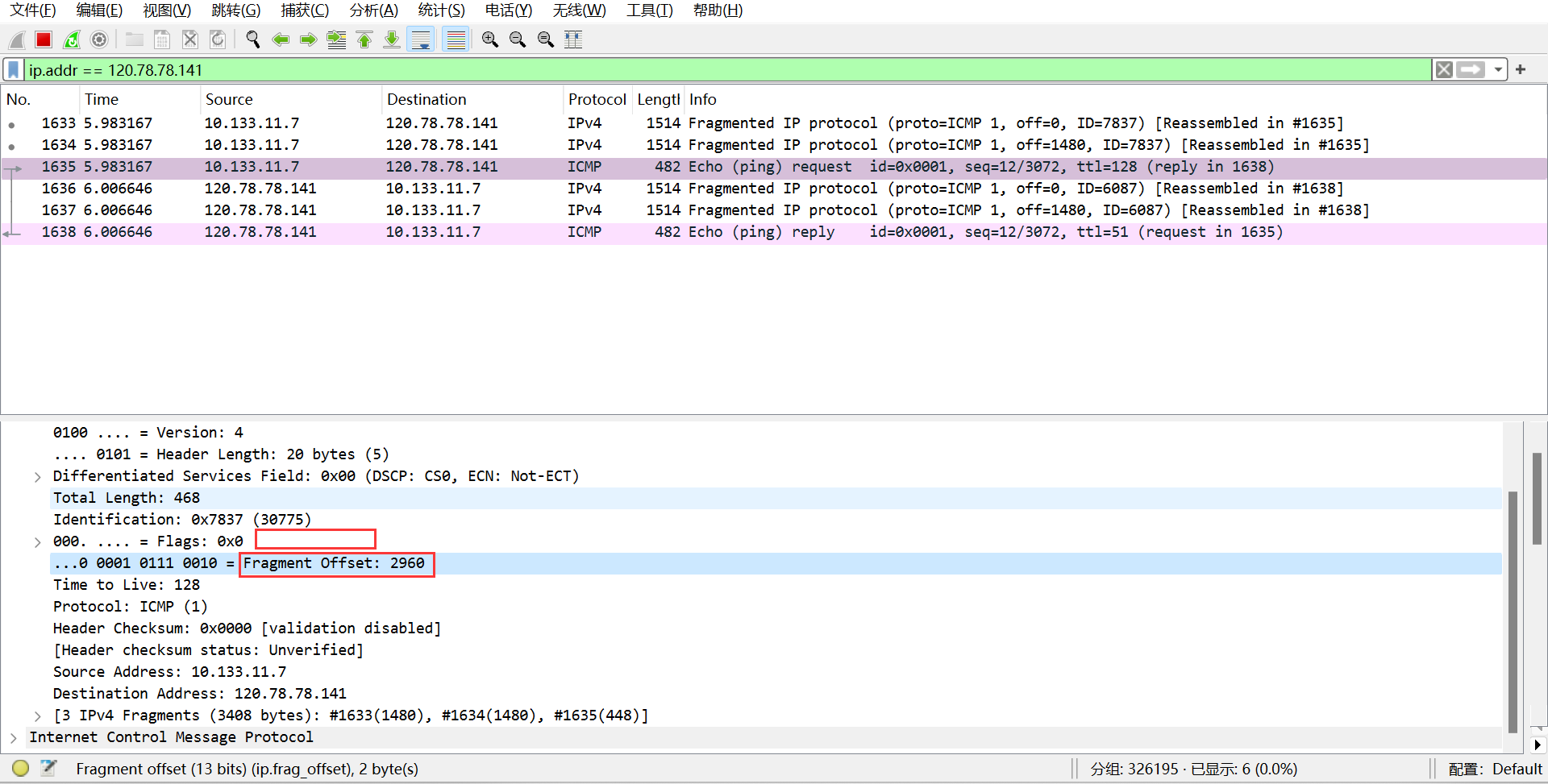Apply the display filter arrow
The width and height of the screenshot is (1548, 784).
1471,70
